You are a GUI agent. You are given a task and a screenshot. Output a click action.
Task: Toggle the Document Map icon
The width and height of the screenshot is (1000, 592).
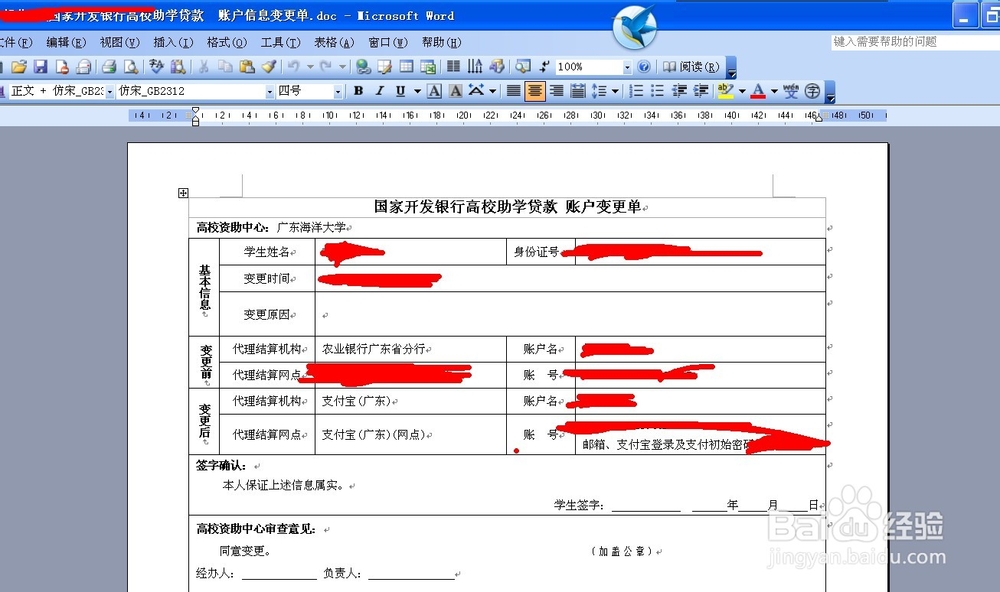coord(522,66)
